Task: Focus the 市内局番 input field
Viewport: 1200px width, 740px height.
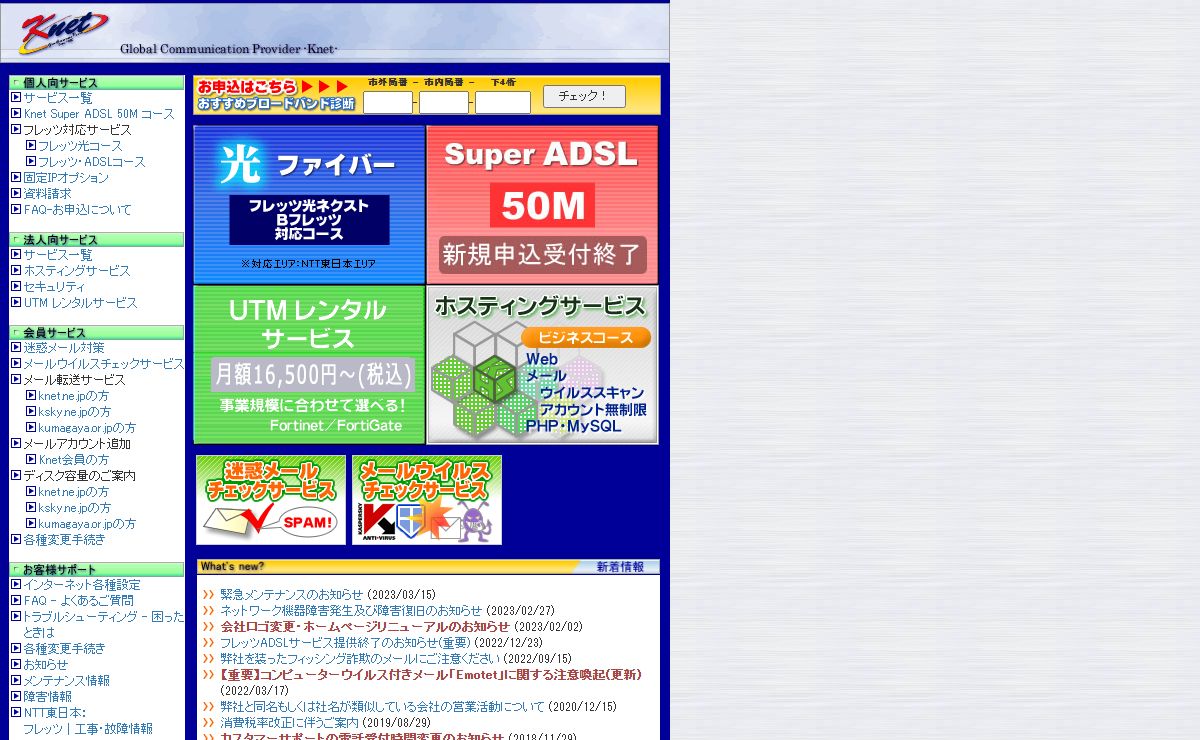Action: click(444, 103)
